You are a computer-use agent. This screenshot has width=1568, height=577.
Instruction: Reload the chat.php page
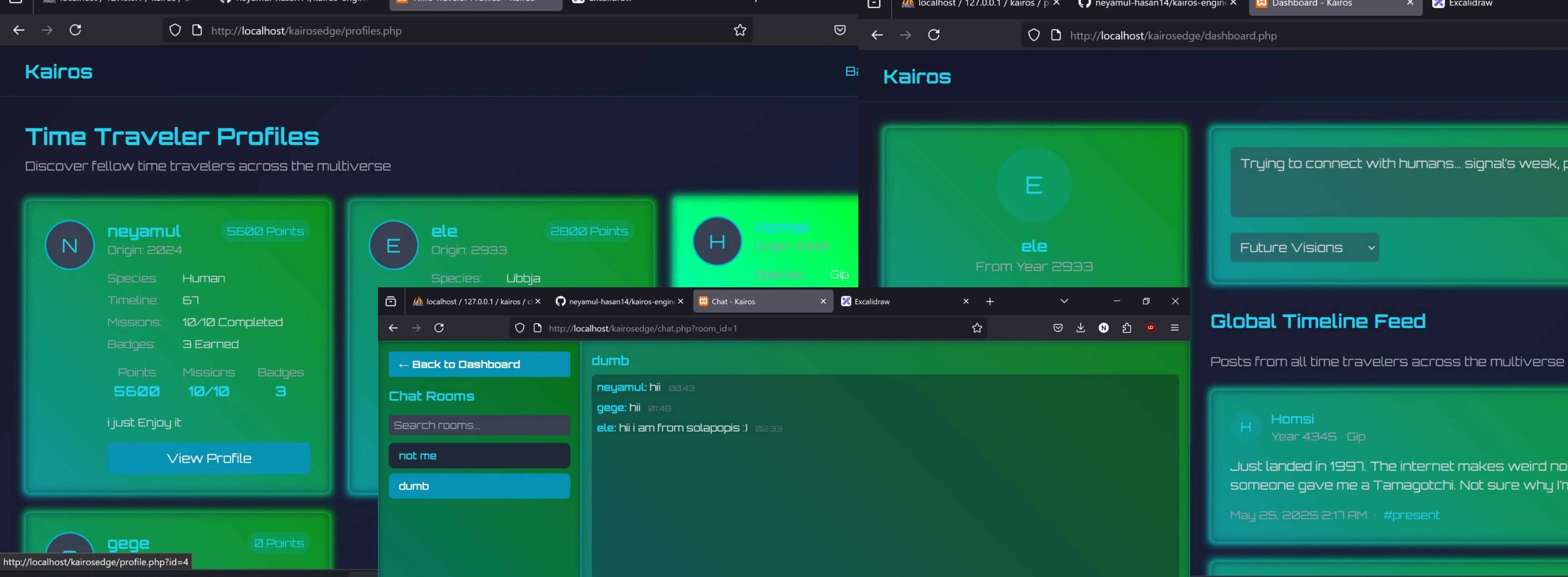click(x=439, y=328)
